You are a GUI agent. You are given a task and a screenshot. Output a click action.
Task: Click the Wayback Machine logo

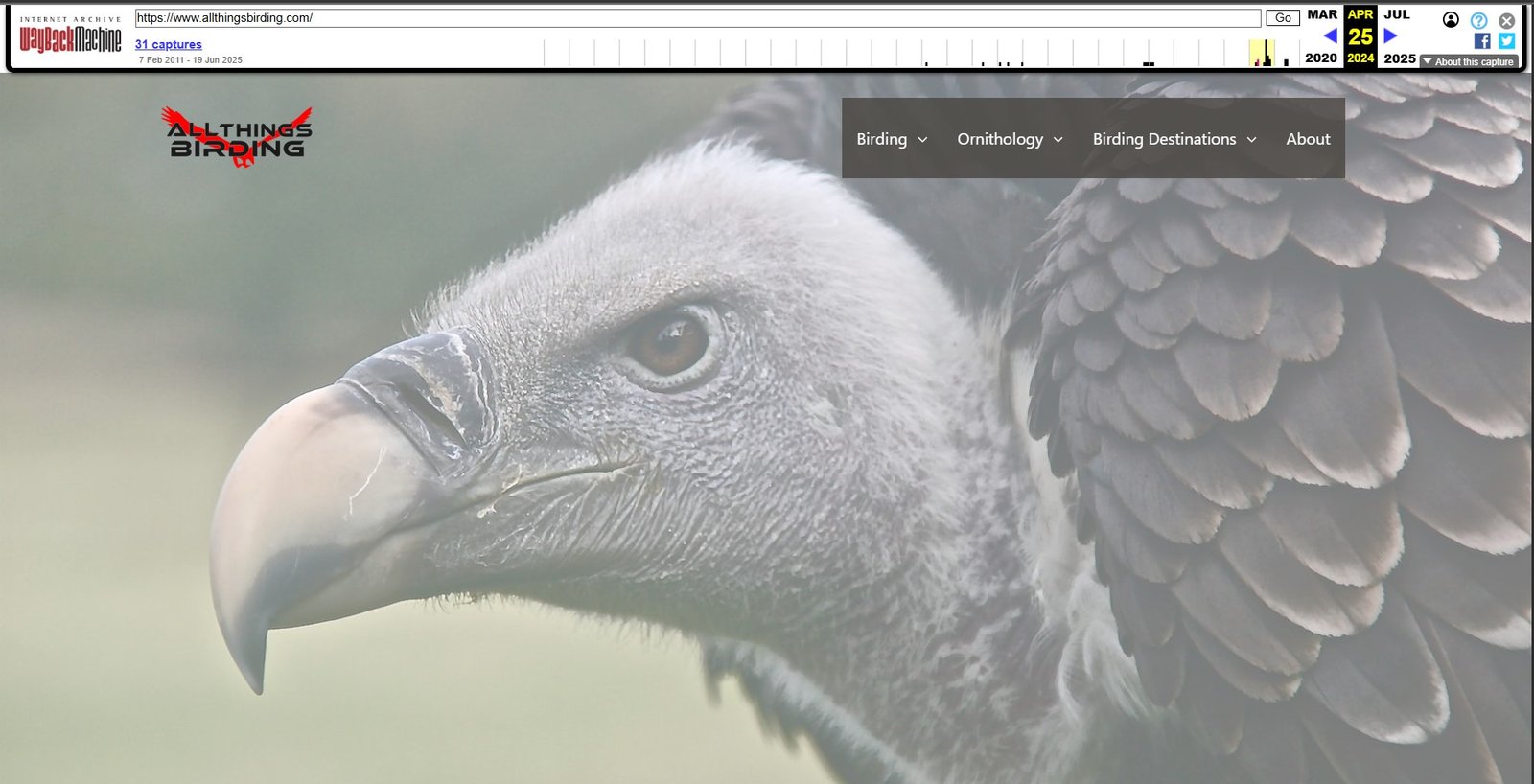(x=70, y=38)
